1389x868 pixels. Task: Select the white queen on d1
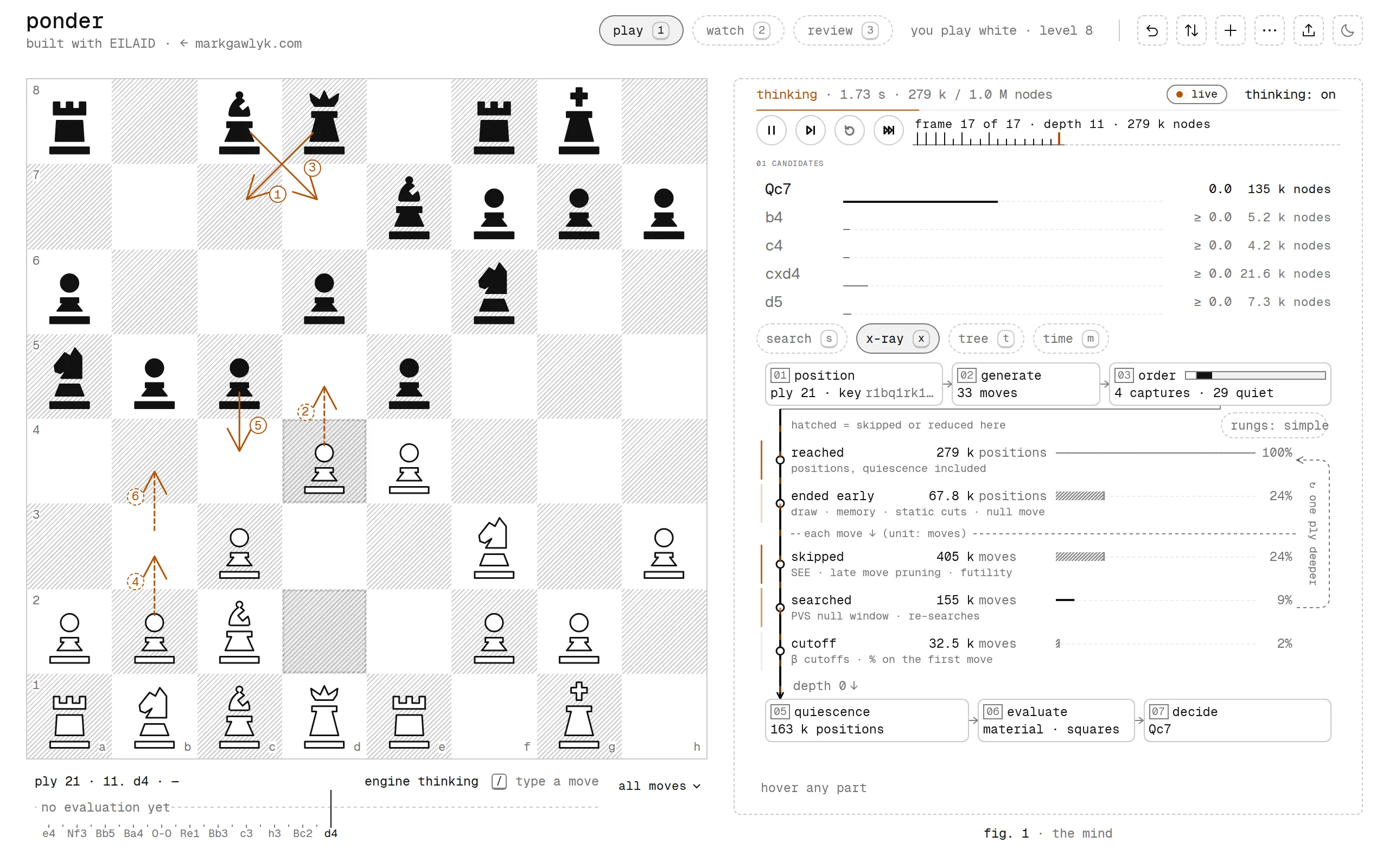pos(324,717)
